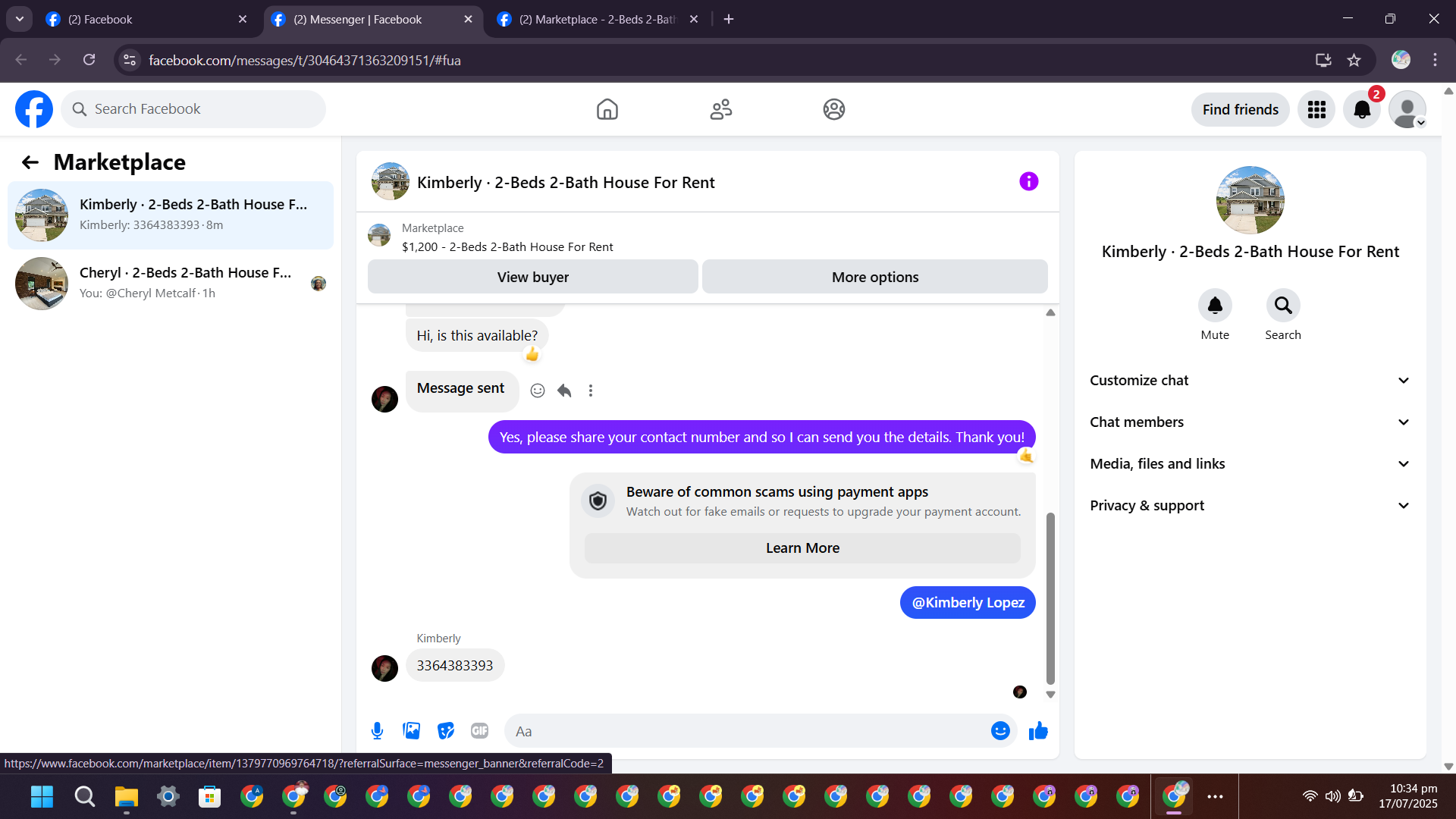Viewport: 1456px width, 819px height.
Task: Reload the page in browser toolbar
Action: [x=89, y=60]
